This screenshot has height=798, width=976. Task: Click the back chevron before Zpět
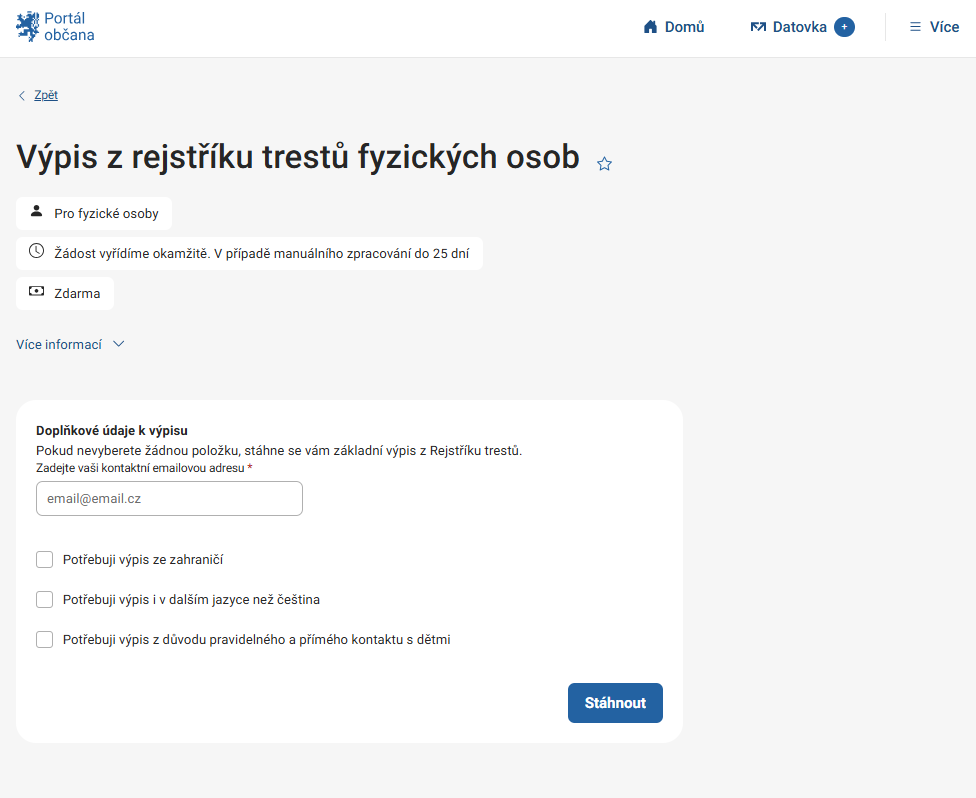[x=21, y=95]
